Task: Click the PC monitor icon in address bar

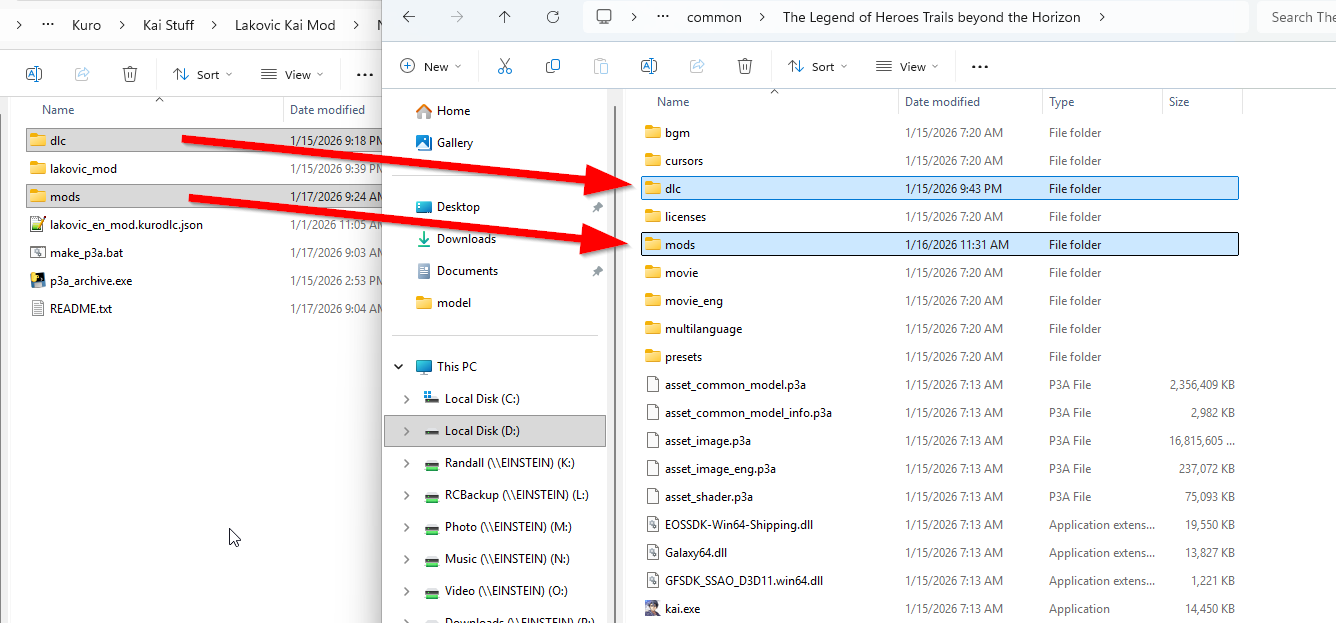Action: tap(603, 17)
